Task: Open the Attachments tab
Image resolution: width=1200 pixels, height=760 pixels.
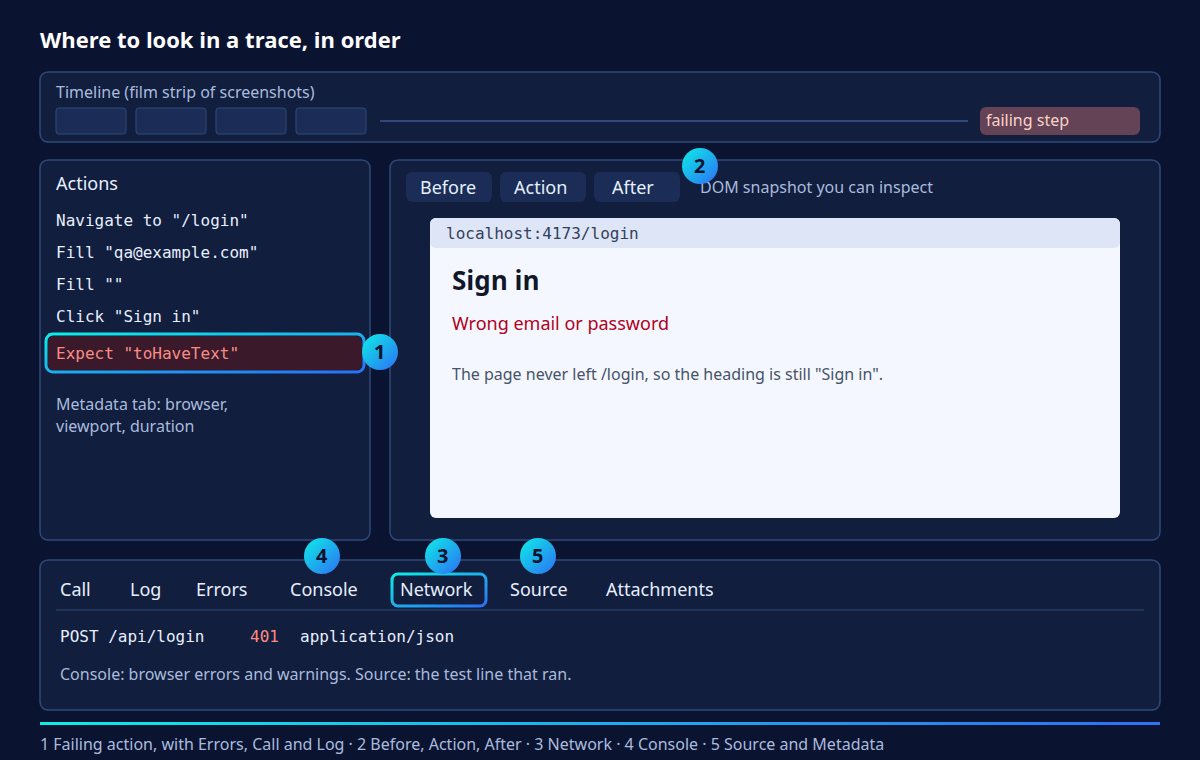Action: click(659, 590)
